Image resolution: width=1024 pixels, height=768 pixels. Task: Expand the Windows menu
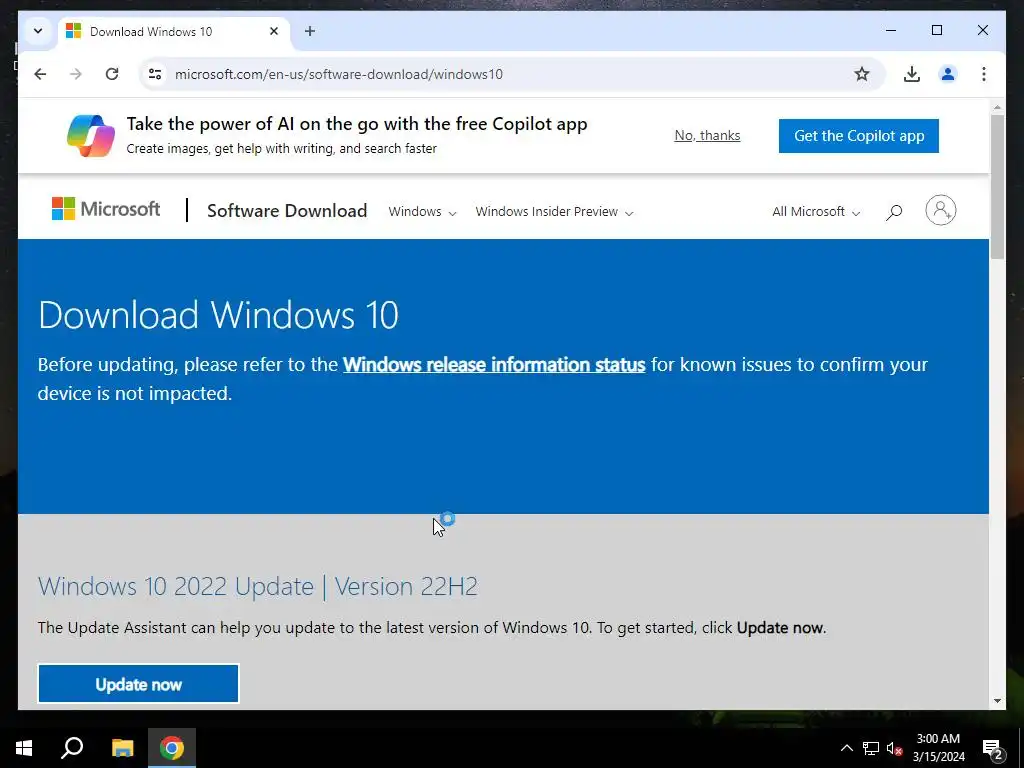422,212
